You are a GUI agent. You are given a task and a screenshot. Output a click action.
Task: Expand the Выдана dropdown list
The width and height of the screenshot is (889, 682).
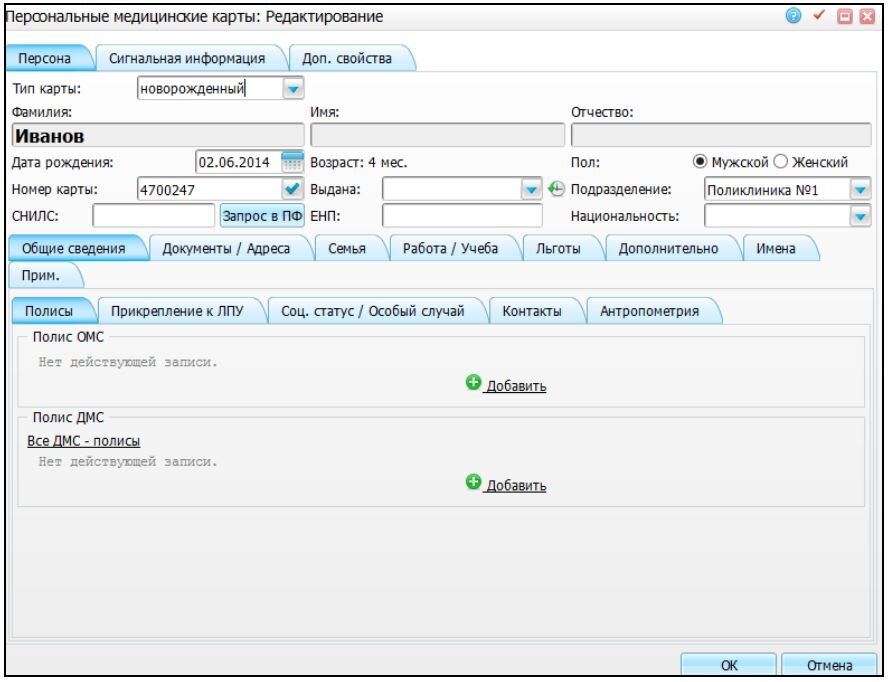(531, 189)
